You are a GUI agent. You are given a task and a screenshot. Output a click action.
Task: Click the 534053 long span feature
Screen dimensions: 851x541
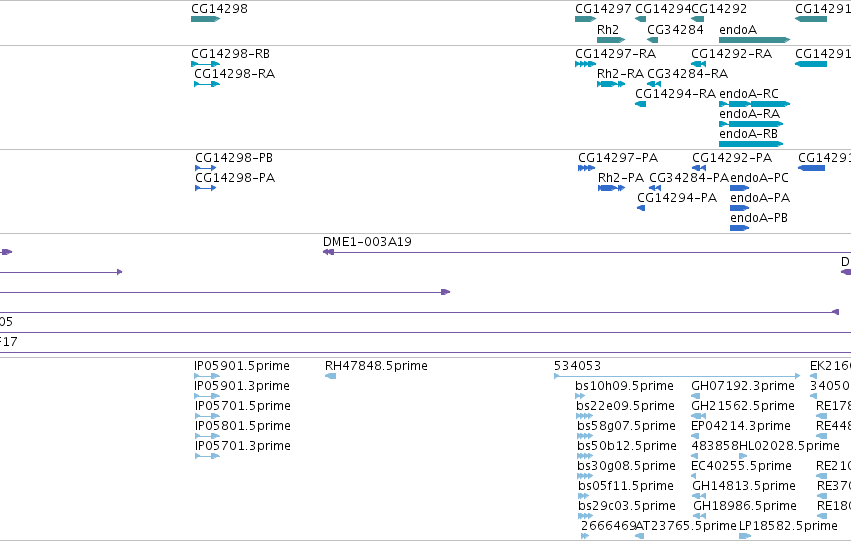click(x=677, y=375)
